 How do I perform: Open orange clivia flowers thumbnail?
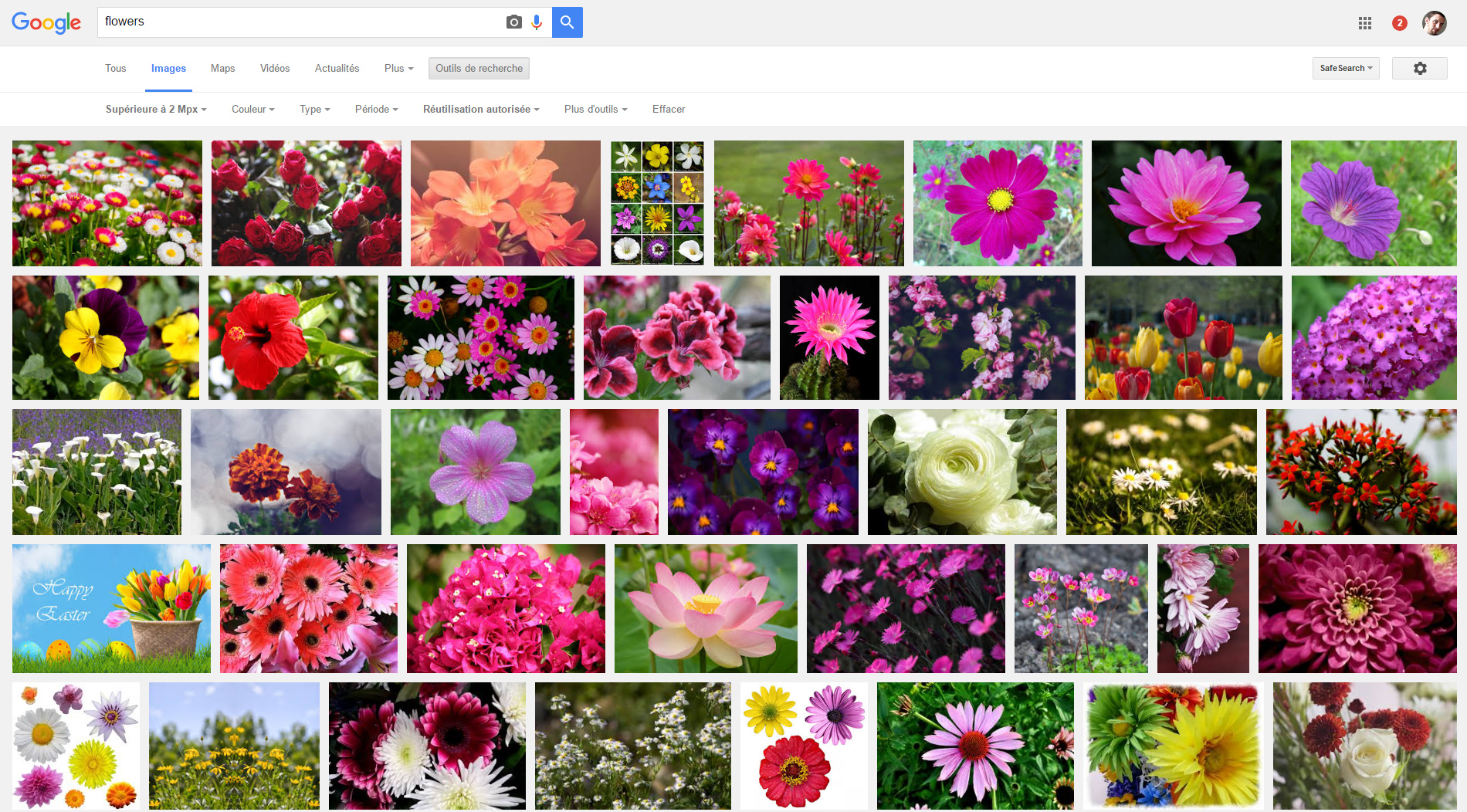pyautogui.click(x=506, y=203)
